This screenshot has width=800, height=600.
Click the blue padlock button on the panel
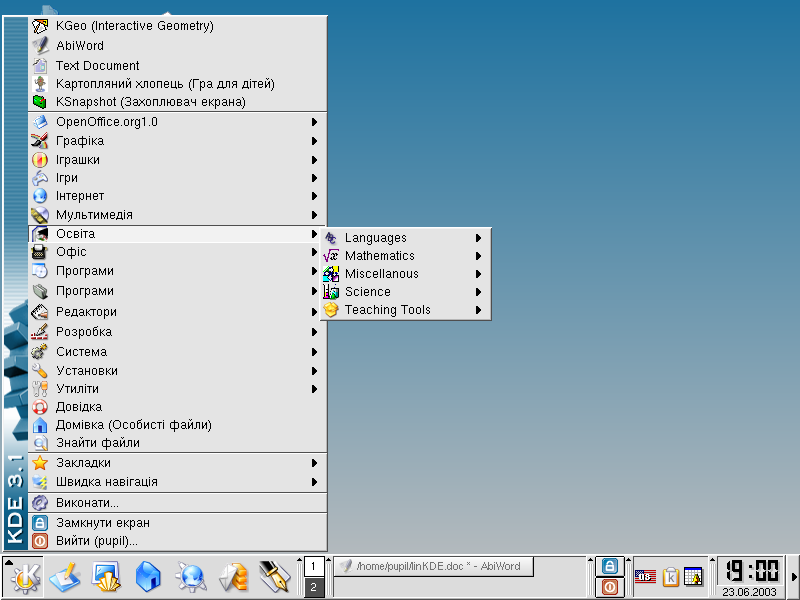(x=610, y=566)
